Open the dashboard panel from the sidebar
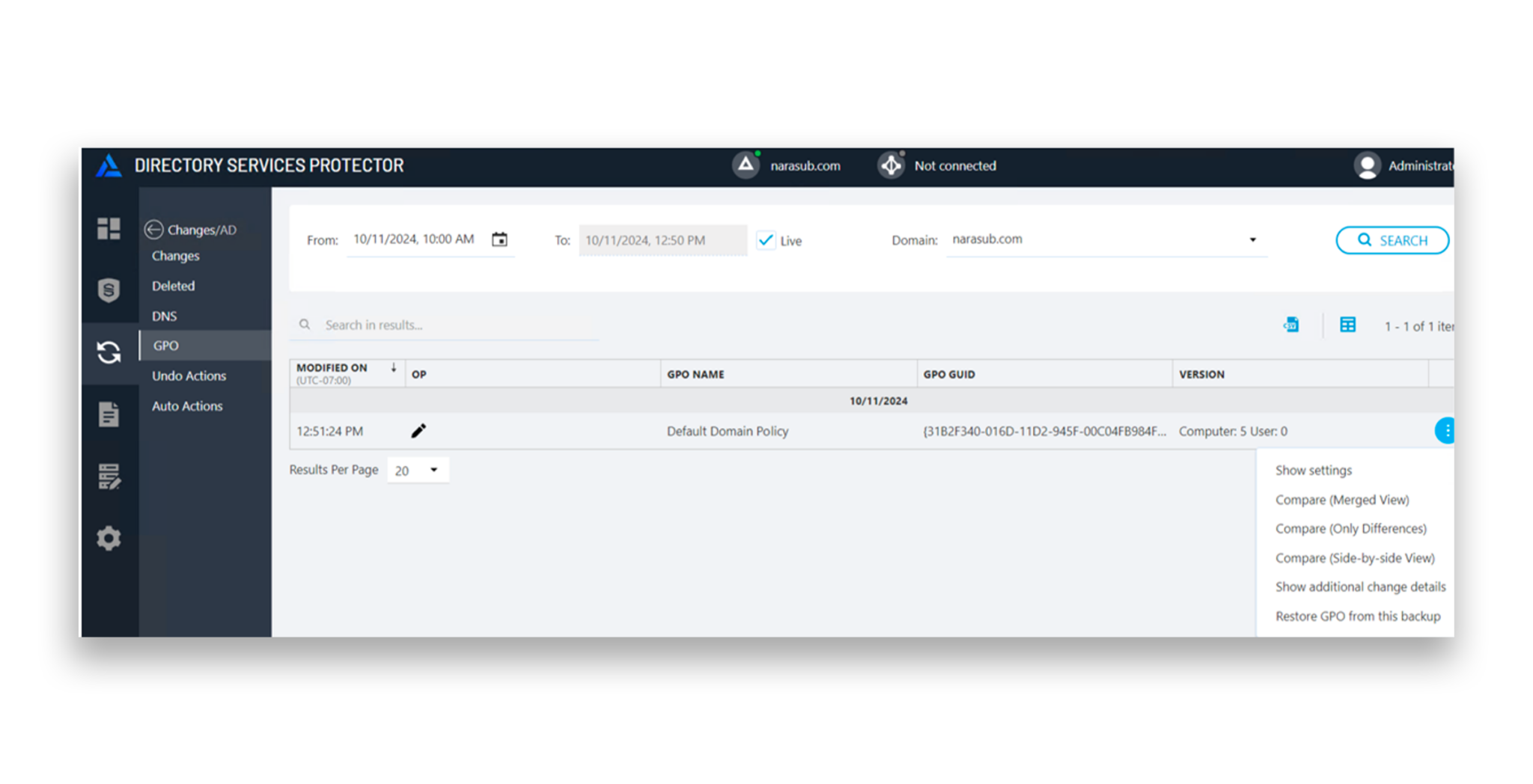 point(109,230)
